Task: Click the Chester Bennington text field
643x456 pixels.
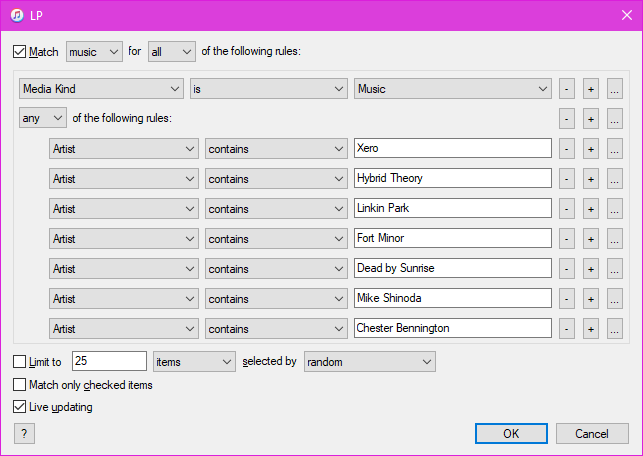Action: point(453,328)
